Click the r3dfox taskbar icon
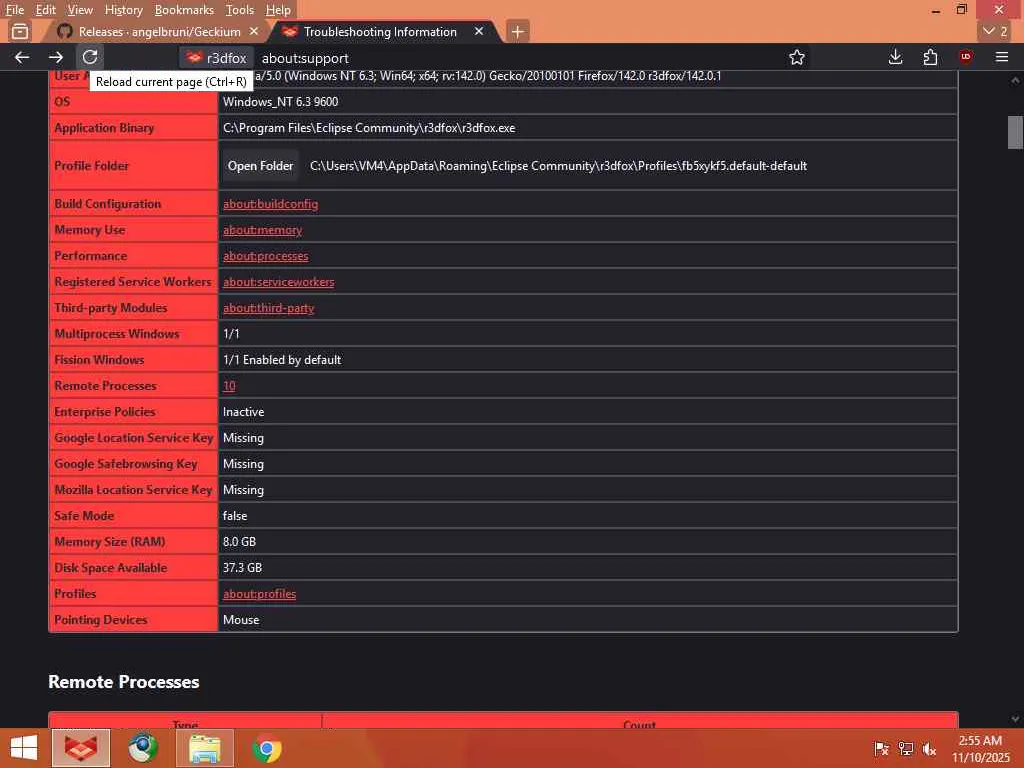 point(81,748)
